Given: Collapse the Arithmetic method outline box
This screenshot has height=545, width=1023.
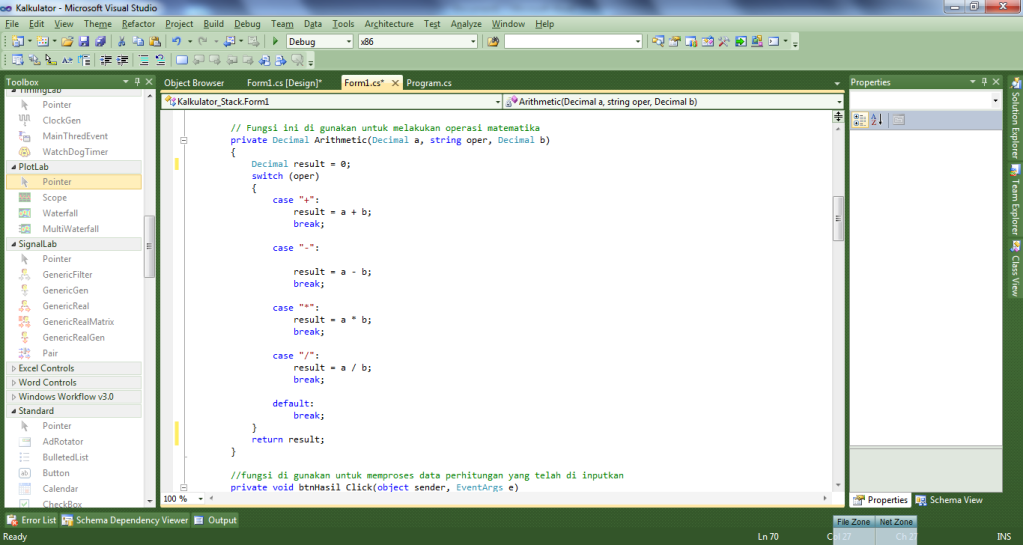Looking at the screenshot, I should click(x=183, y=140).
